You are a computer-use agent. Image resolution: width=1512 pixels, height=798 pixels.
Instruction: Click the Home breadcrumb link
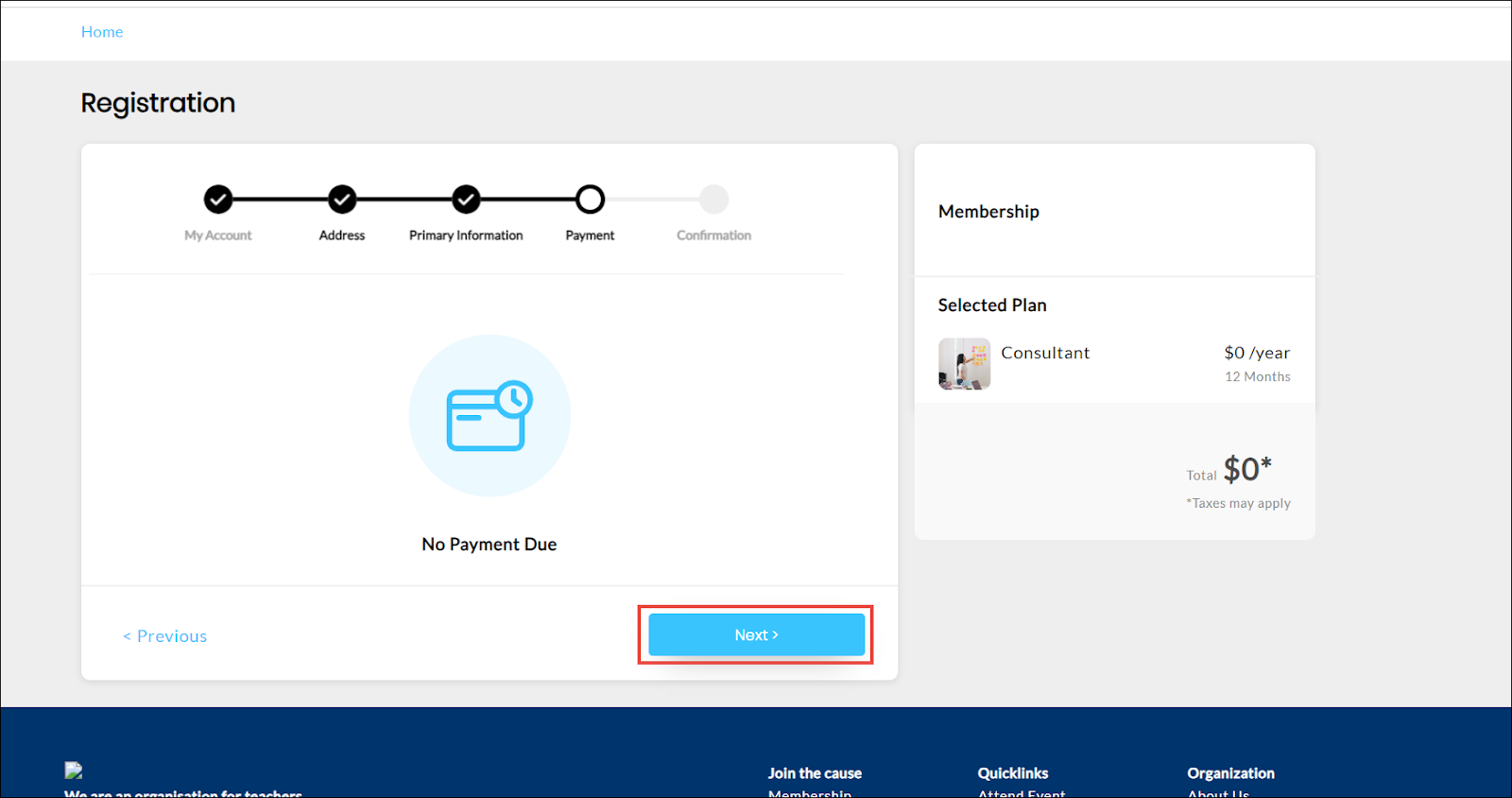click(102, 32)
